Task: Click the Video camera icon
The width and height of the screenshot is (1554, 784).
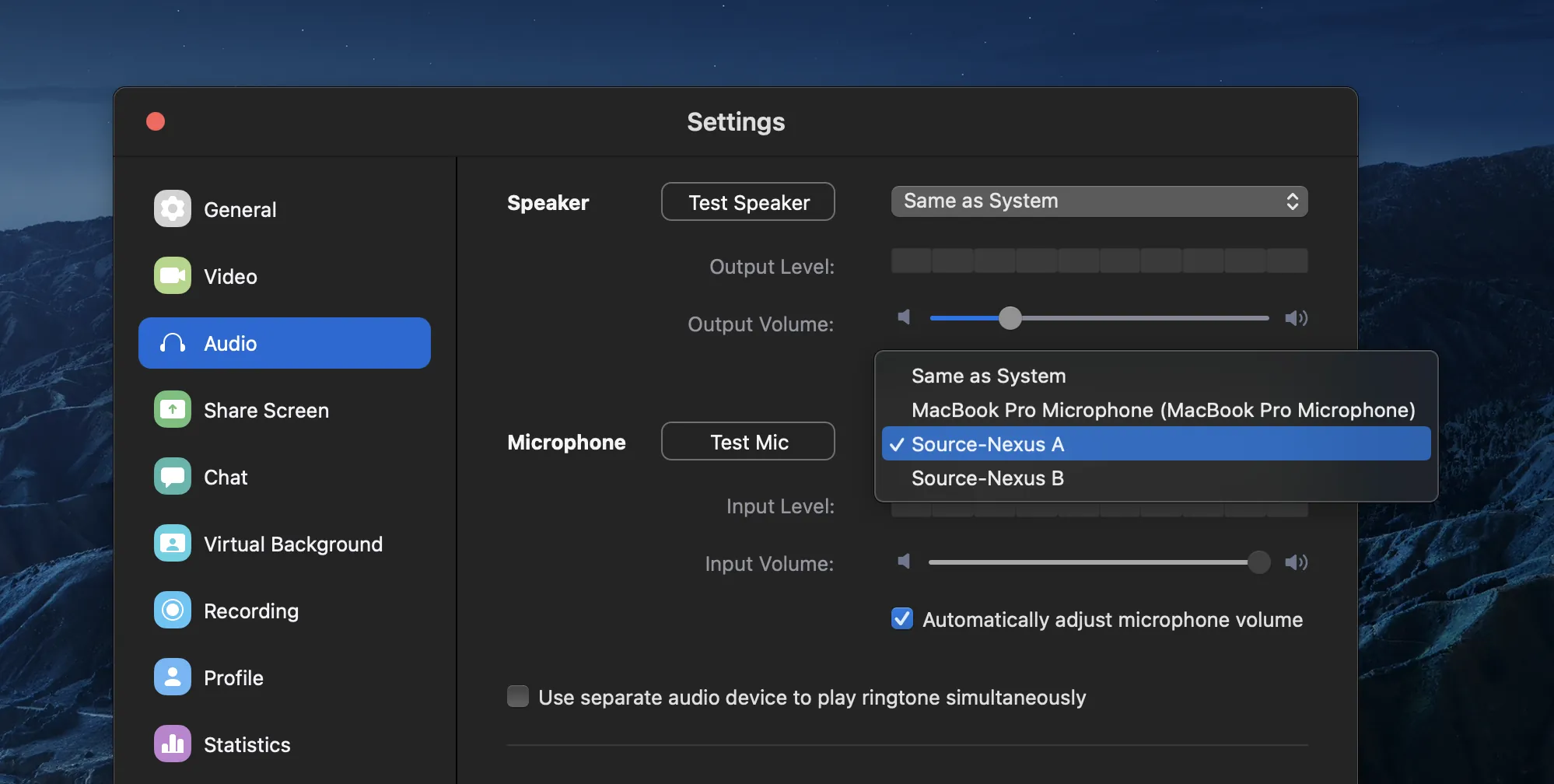Action: 173,275
